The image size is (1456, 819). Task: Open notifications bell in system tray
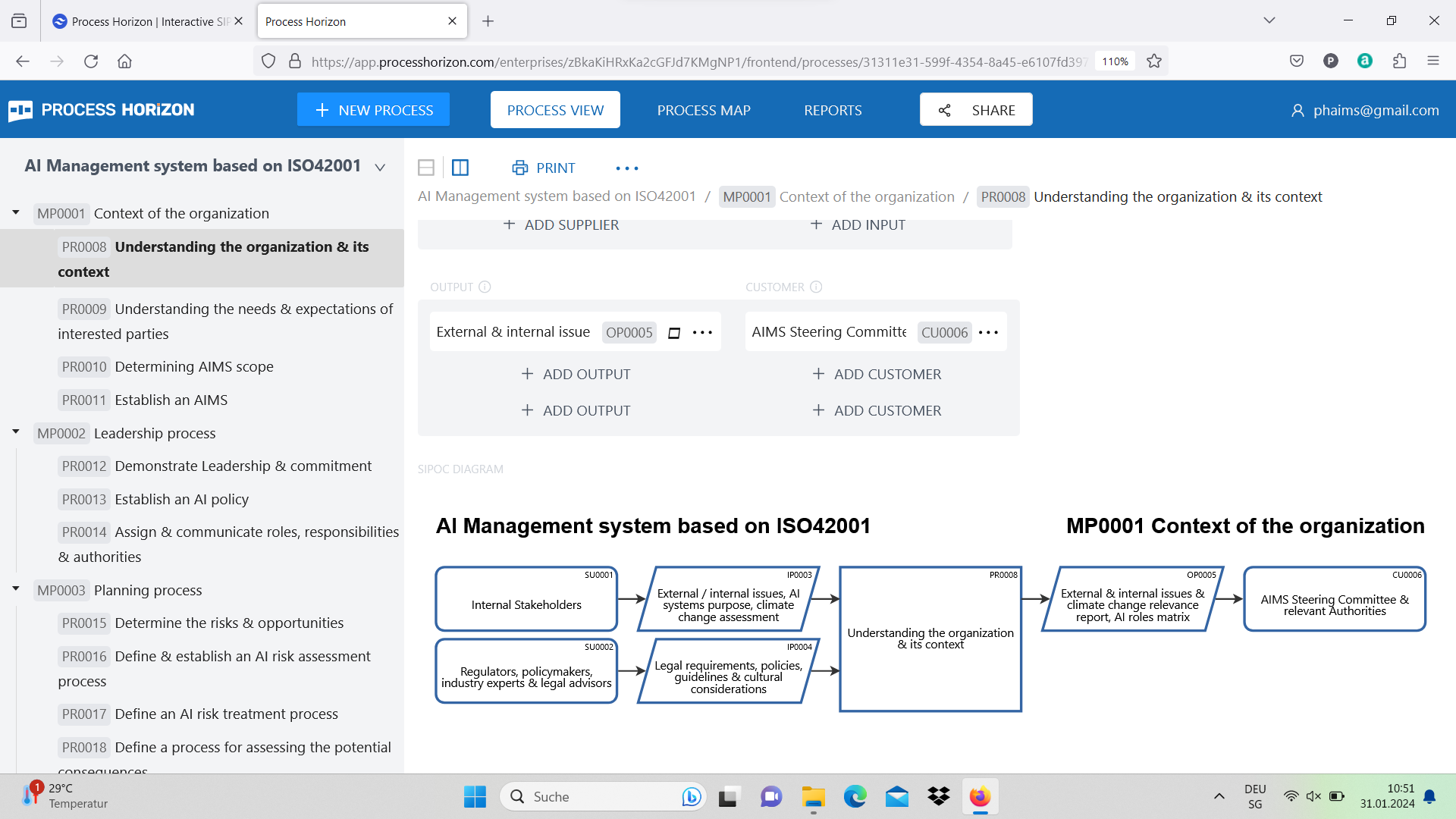coord(1429,796)
